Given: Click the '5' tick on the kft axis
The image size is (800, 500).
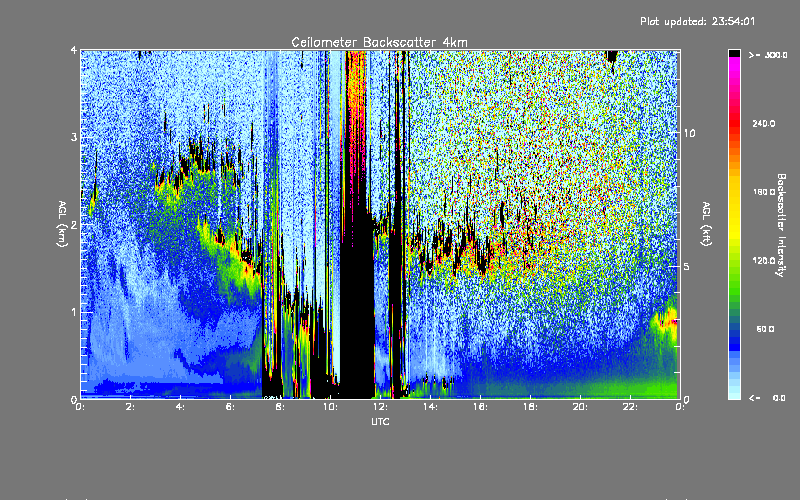Looking at the screenshot, I should 686,267.
